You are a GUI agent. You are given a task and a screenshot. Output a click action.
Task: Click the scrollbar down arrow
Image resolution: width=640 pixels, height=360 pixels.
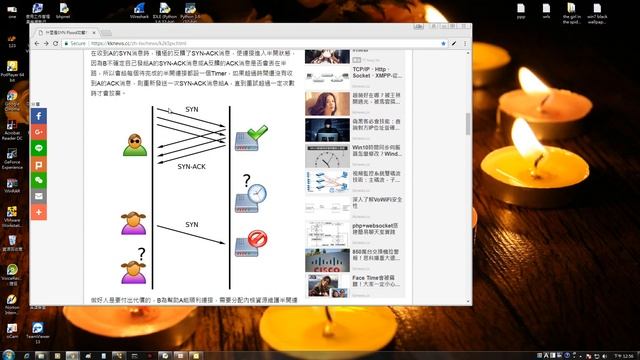pyautogui.click(x=468, y=302)
